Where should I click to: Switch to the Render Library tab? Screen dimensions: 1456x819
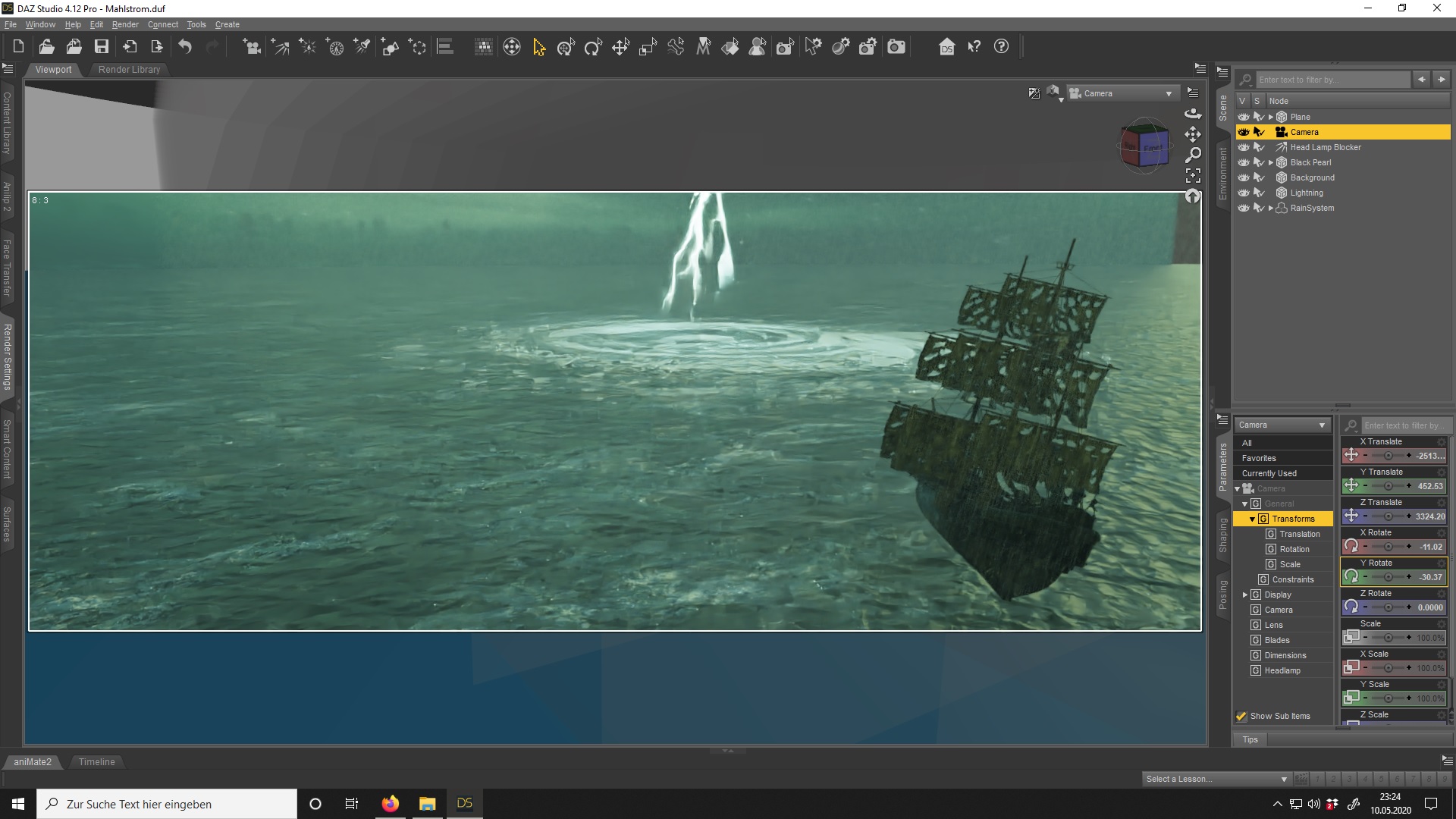pos(129,70)
